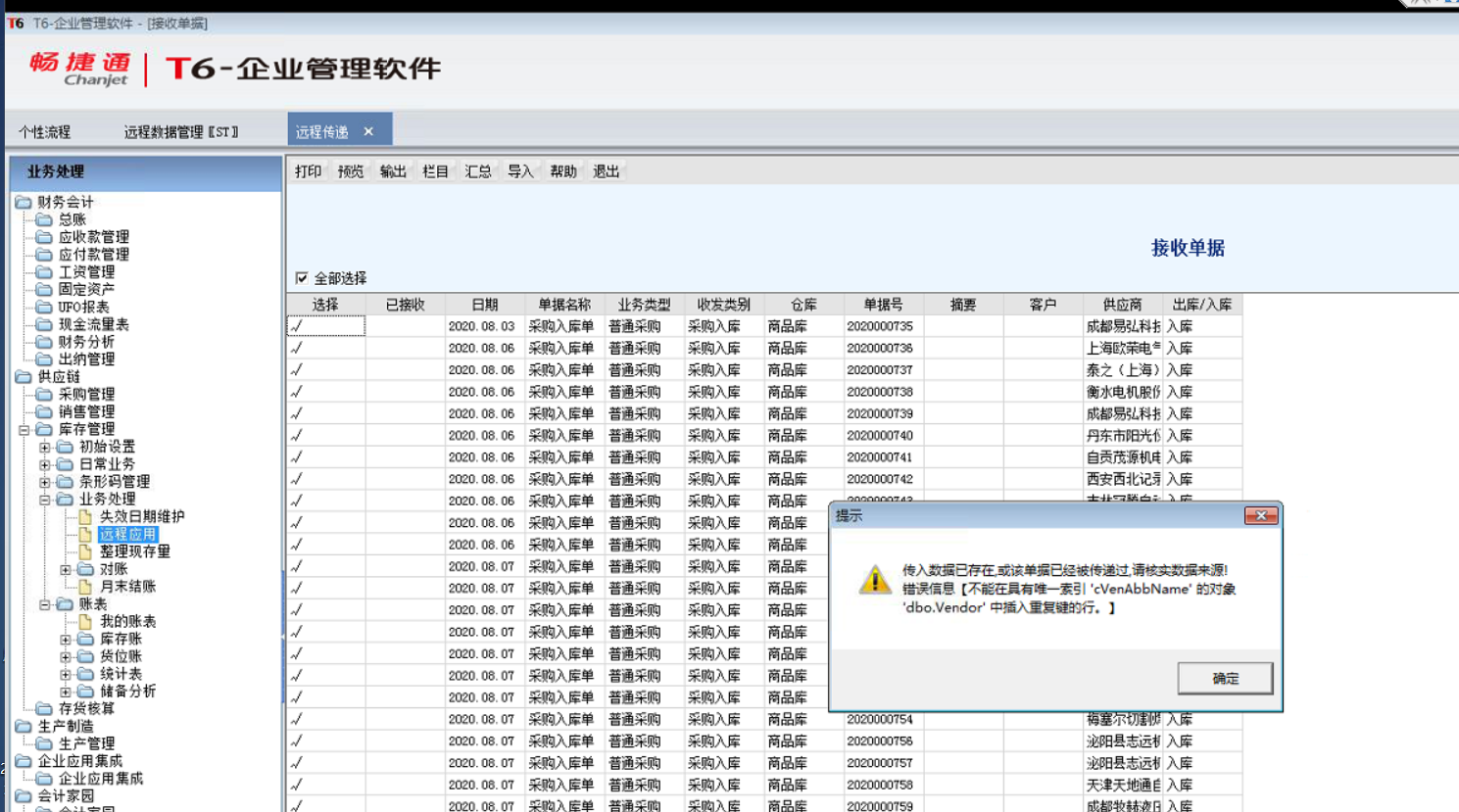Toggle selection mark for document 2020000740

[325, 435]
